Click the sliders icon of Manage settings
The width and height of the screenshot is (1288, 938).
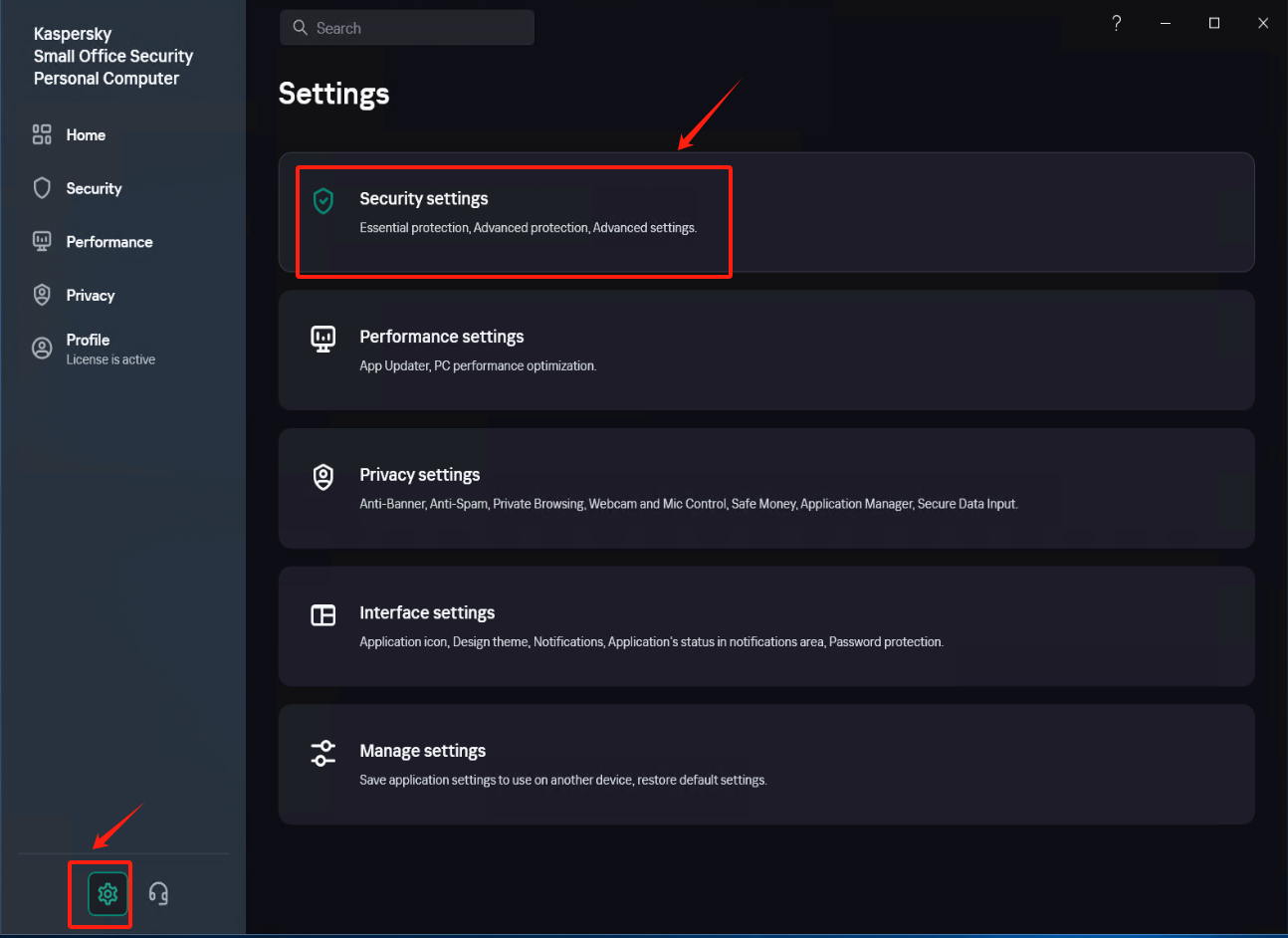coord(323,753)
